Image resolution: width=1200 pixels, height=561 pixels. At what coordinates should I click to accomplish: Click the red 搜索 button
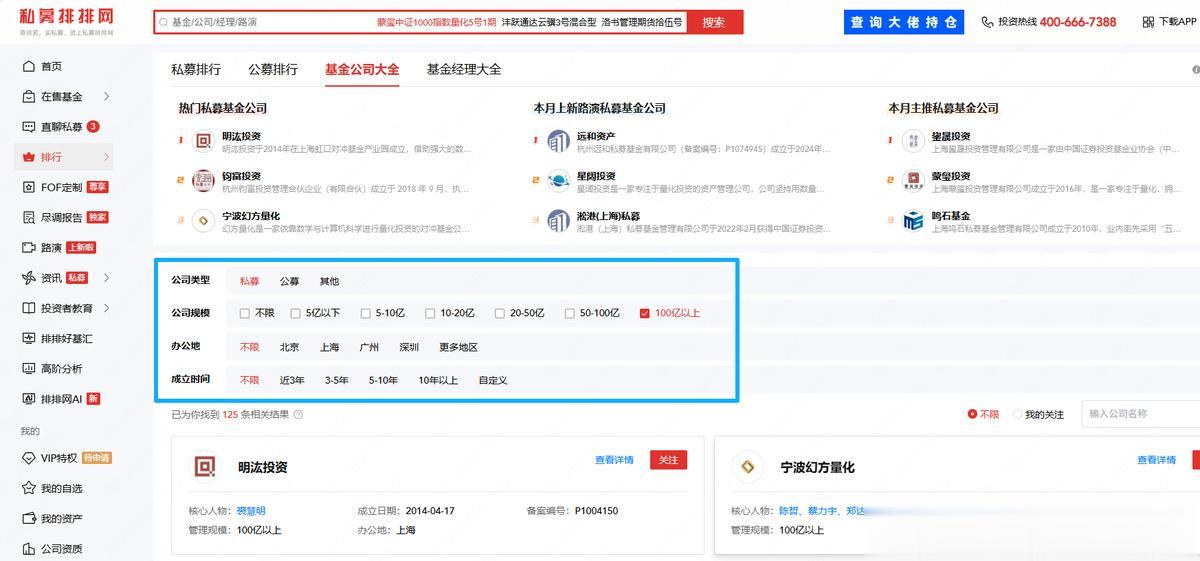tap(714, 22)
